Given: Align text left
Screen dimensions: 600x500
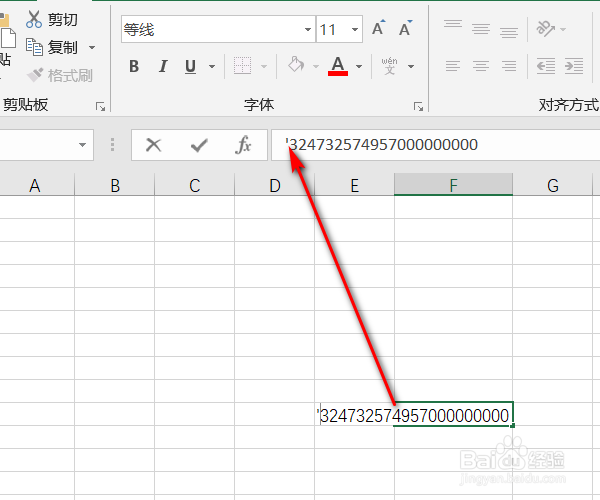Looking at the screenshot, I should [x=453, y=66].
